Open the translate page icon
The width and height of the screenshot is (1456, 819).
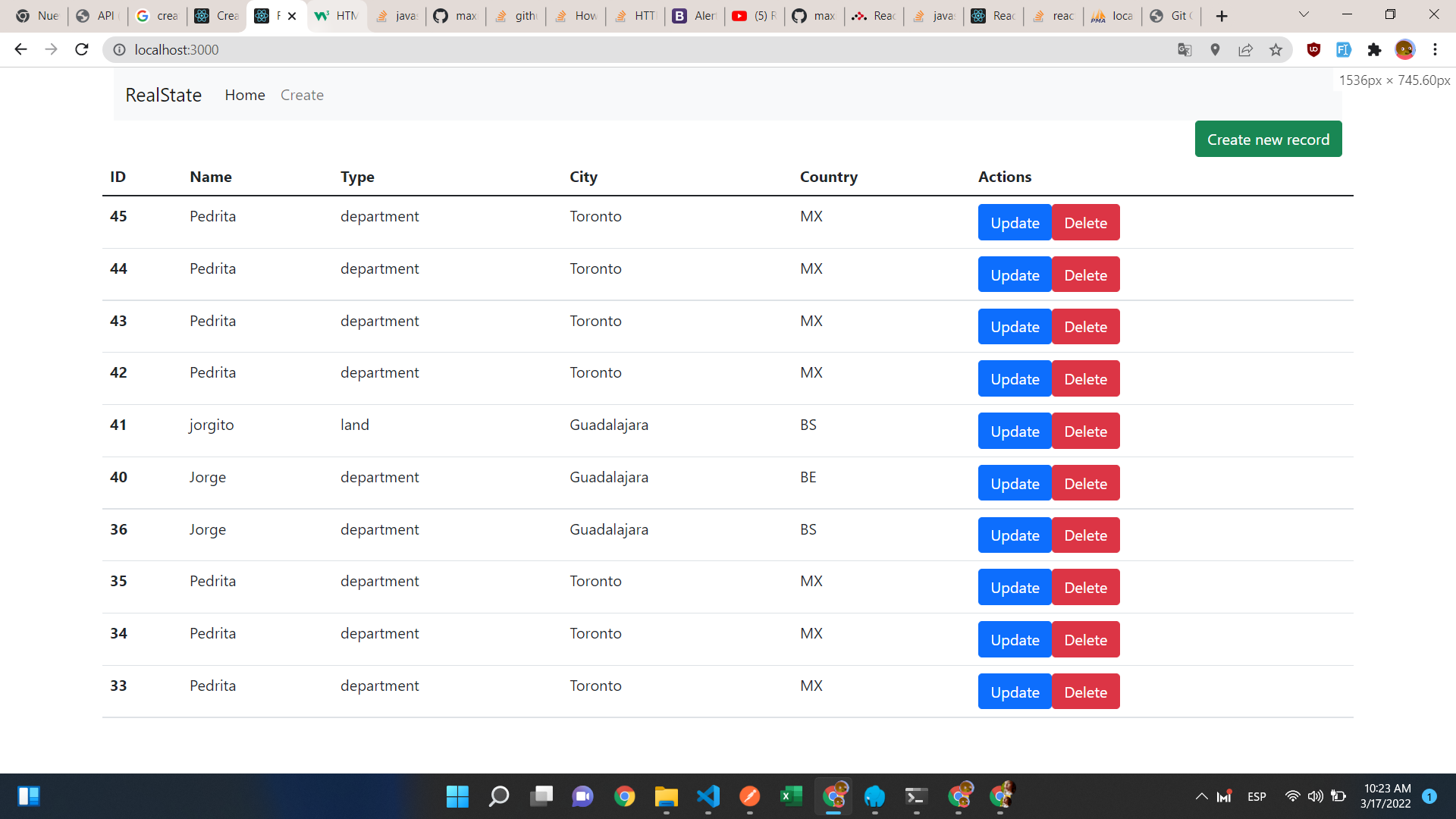[1185, 49]
